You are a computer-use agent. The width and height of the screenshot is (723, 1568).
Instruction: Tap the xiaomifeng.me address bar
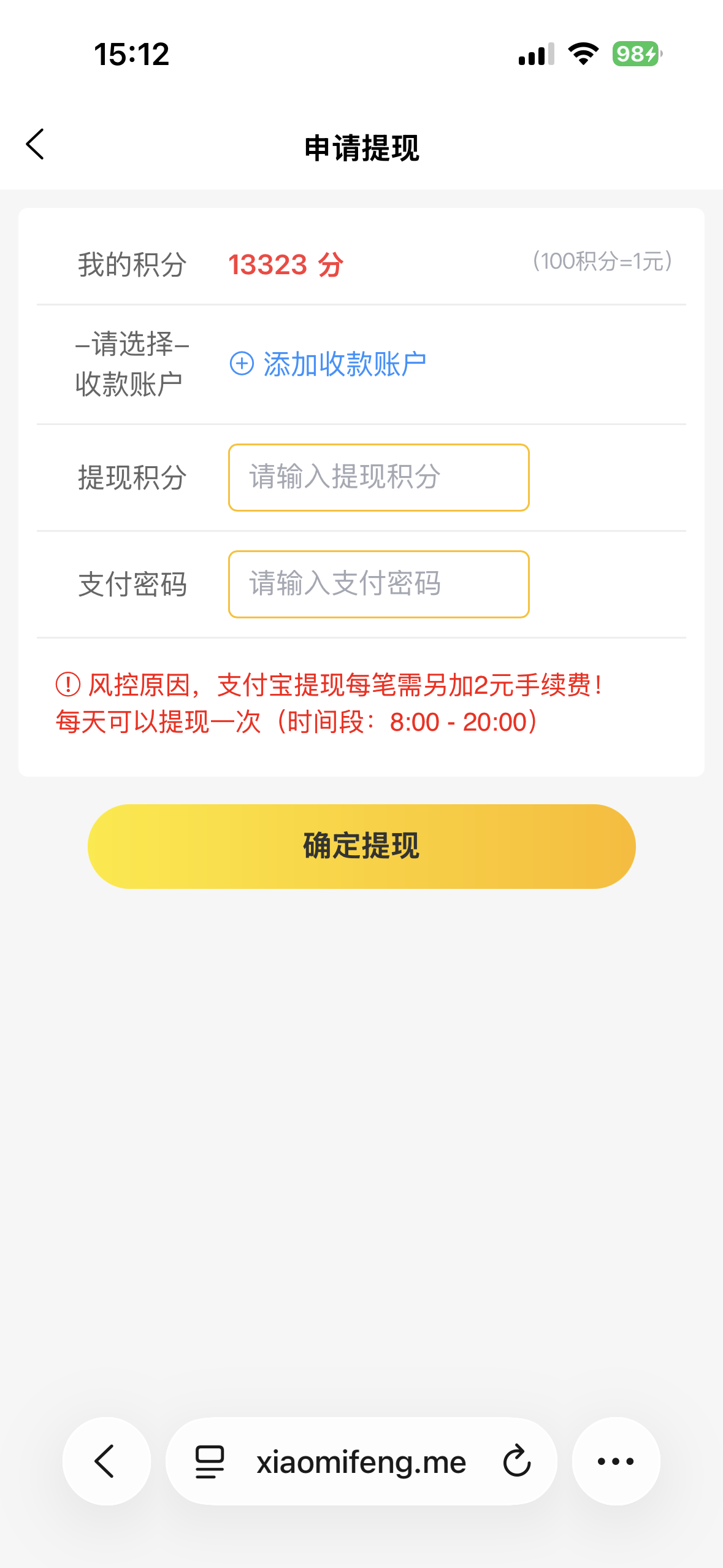coord(361,1462)
